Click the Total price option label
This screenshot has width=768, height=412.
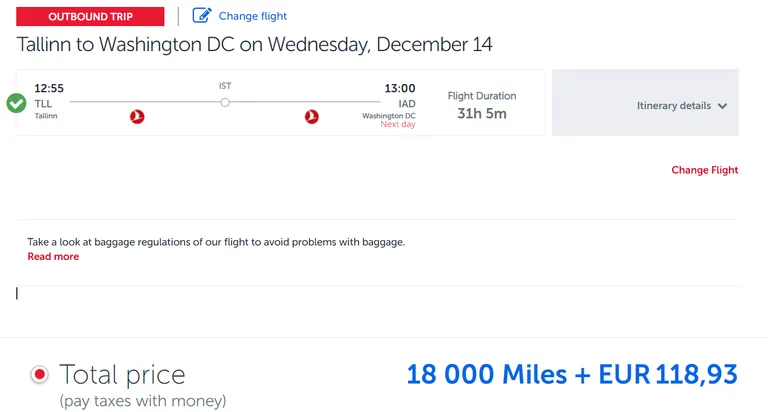pos(122,375)
